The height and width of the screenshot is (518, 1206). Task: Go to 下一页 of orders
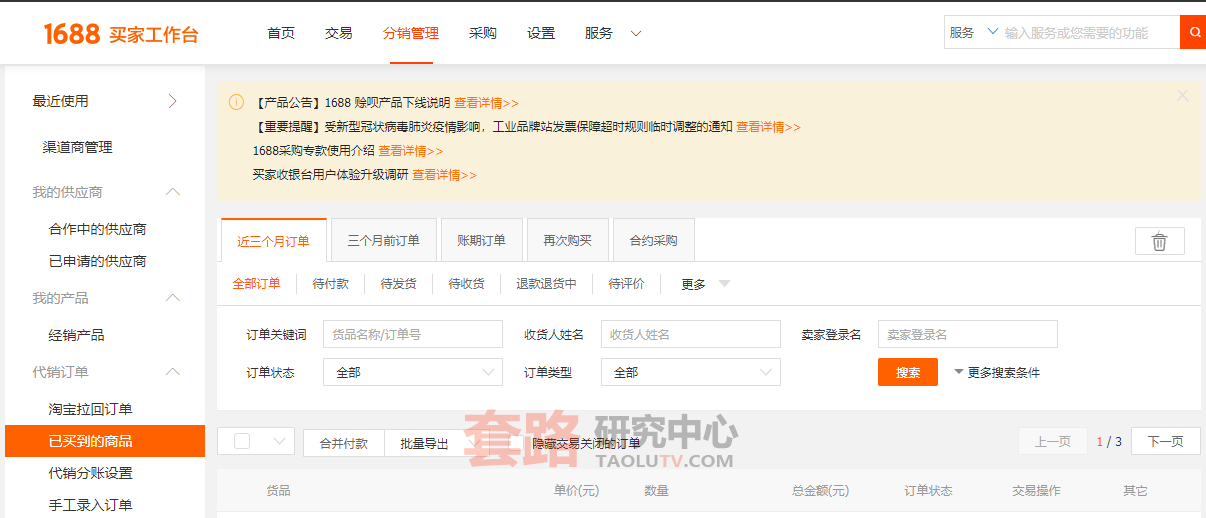(x=1166, y=441)
